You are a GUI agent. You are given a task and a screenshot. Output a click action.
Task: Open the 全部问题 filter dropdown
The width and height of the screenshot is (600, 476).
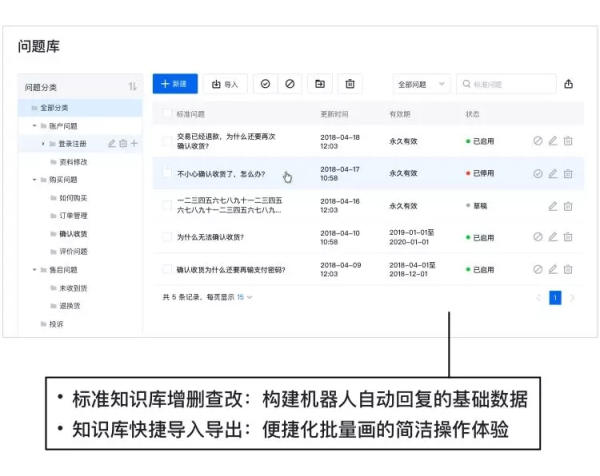(x=422, y=84)
